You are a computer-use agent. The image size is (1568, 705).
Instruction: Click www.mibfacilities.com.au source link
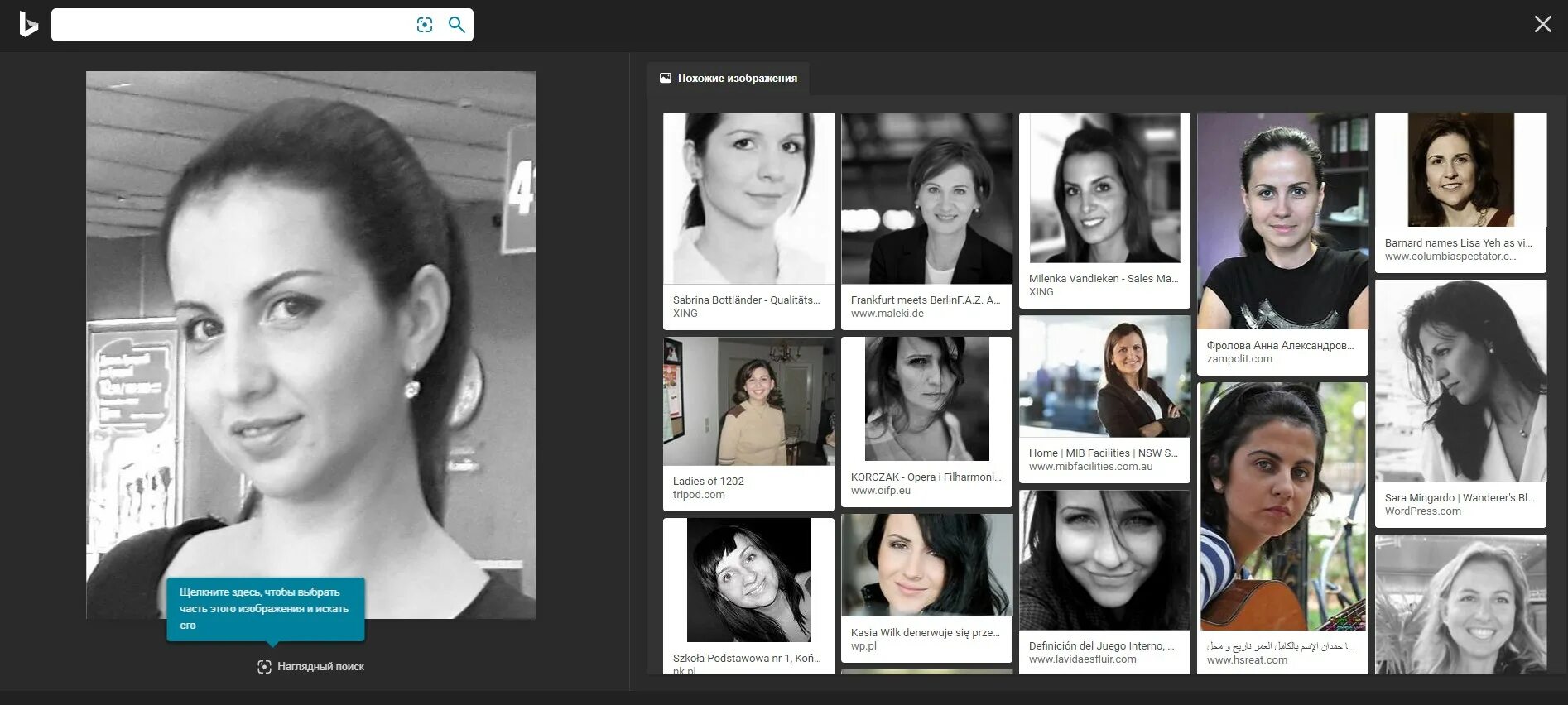[1090, 466]
